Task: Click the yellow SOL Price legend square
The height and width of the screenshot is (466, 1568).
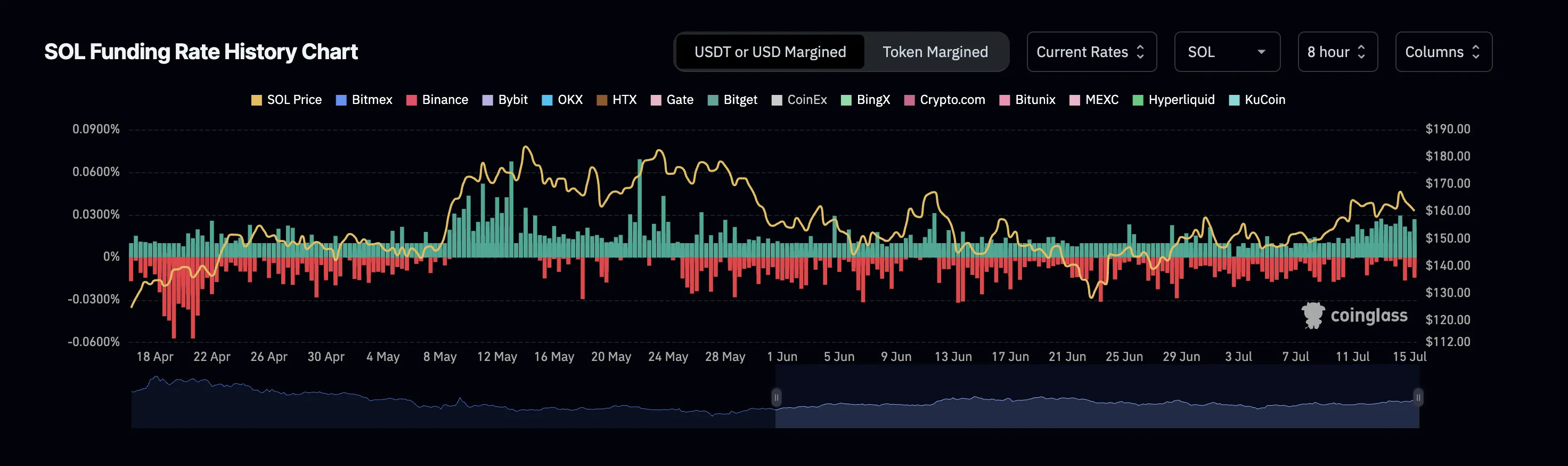Action: point(256,100)
